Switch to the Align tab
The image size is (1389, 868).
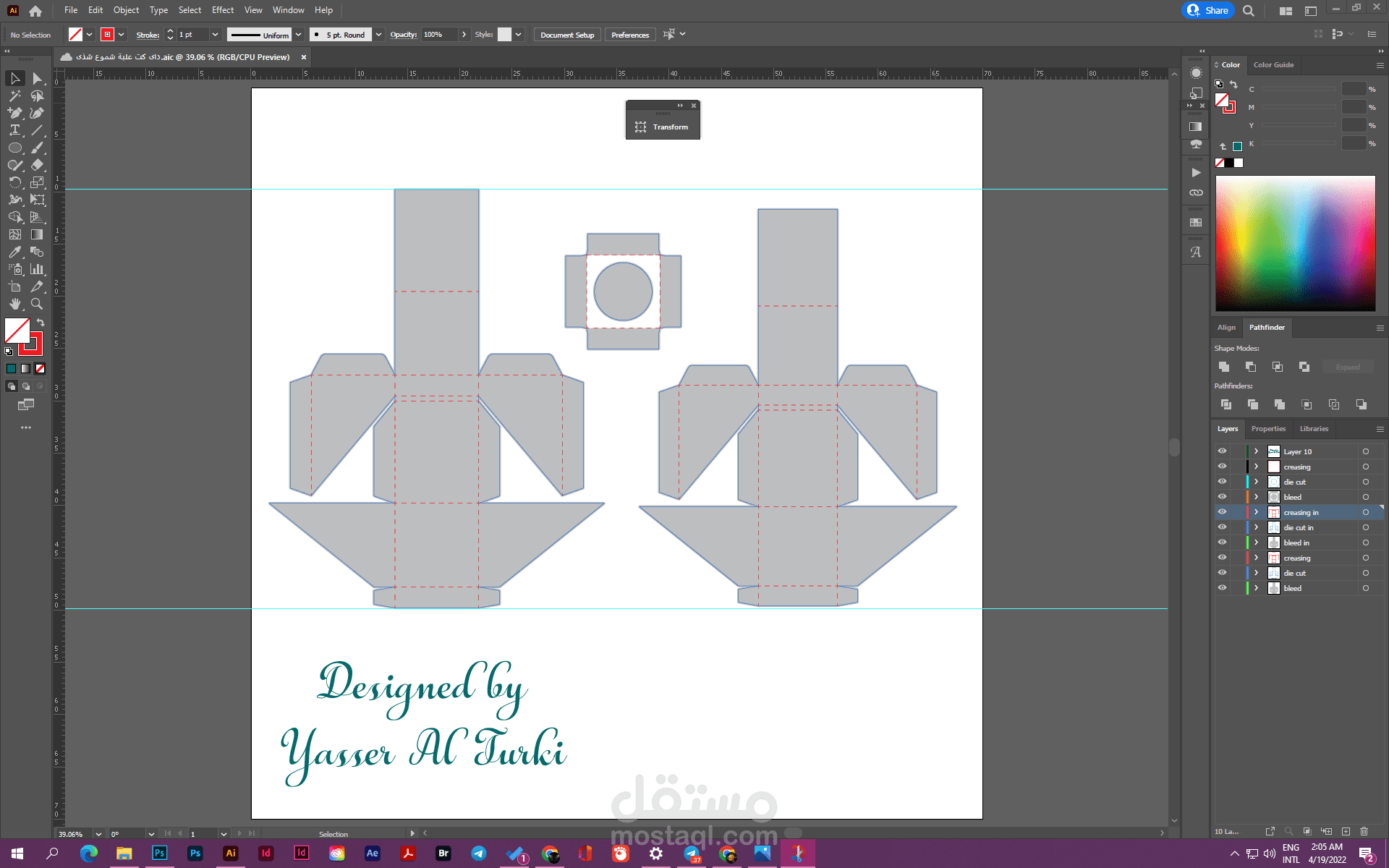(x=1226, y=327)
